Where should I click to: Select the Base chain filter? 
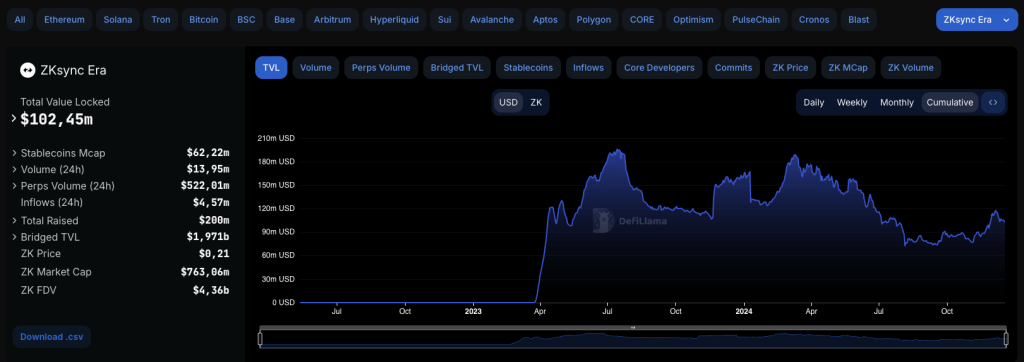[x=284, y=20]
